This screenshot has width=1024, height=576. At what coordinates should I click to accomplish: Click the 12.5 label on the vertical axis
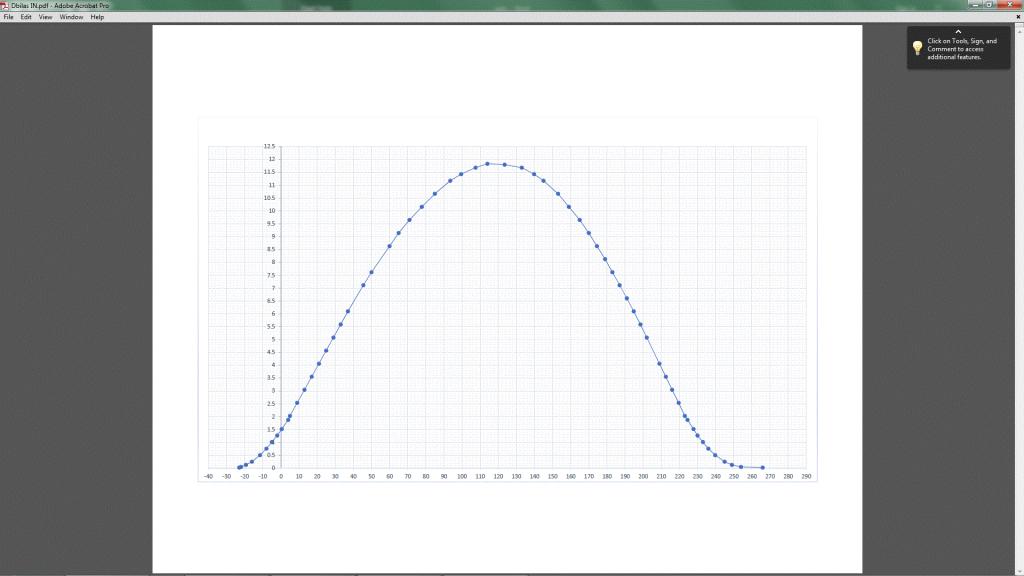coord(269,147)
